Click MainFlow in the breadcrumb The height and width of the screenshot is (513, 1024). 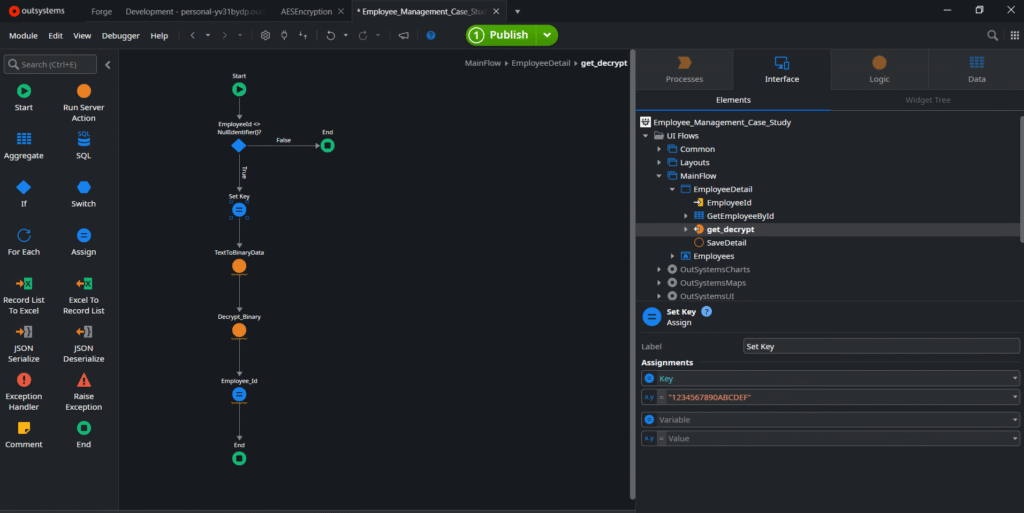(x=483, y=63)
